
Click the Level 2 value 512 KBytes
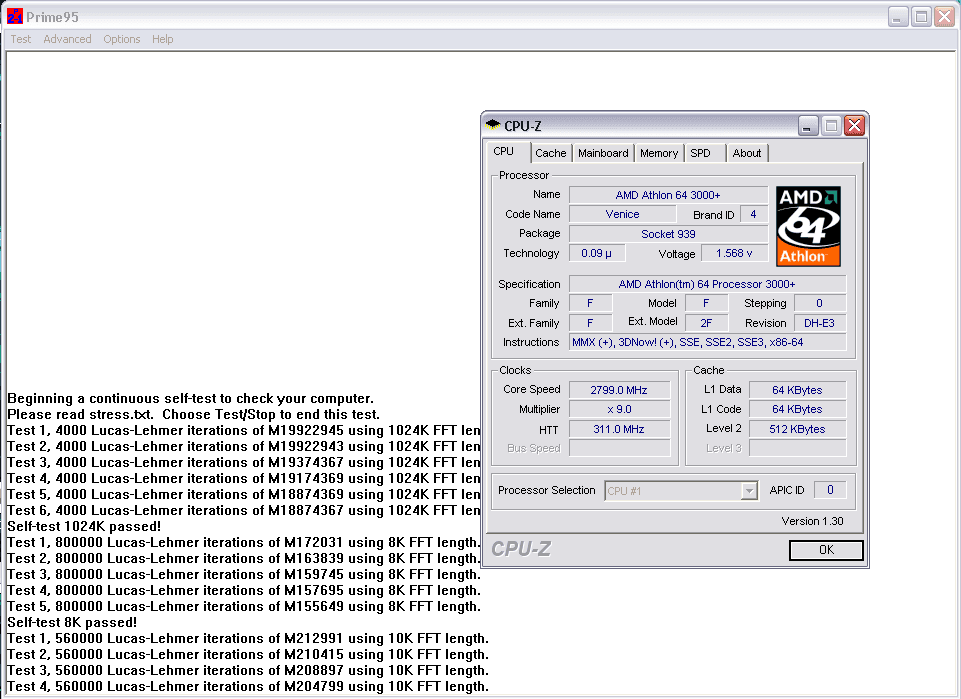(x=797, y=429)
